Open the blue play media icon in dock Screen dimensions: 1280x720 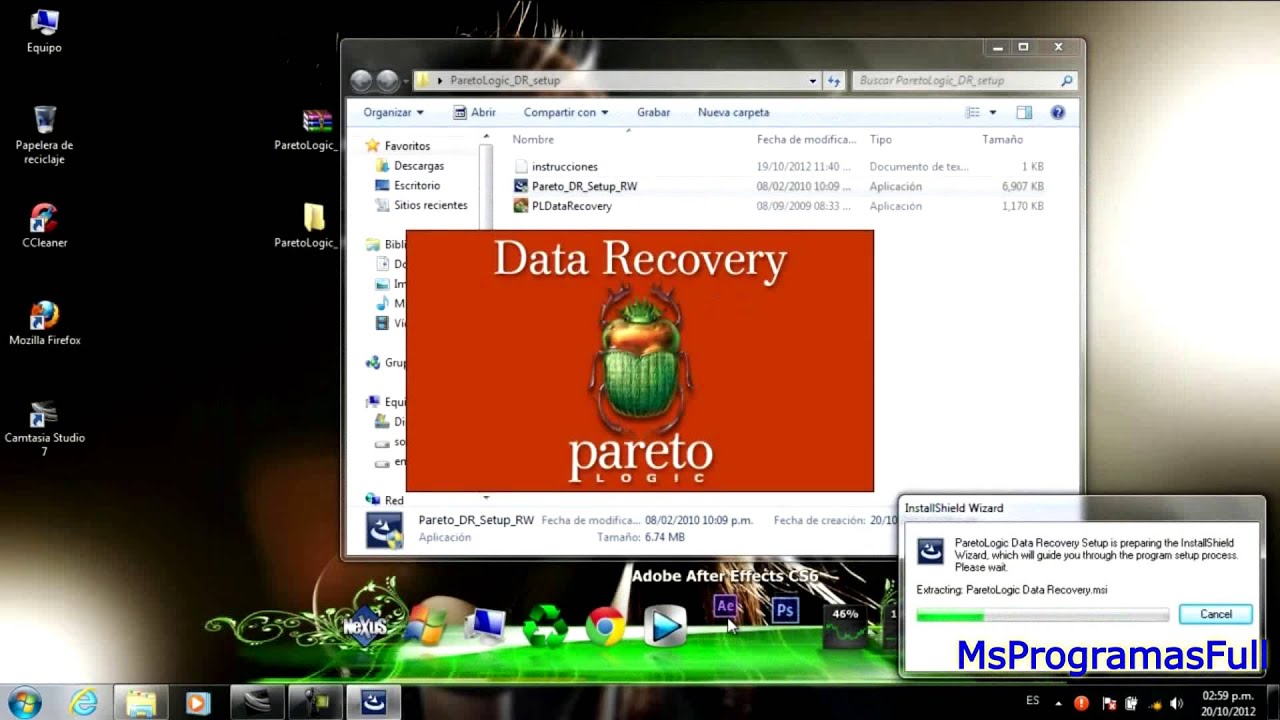[x=665, y=627]
